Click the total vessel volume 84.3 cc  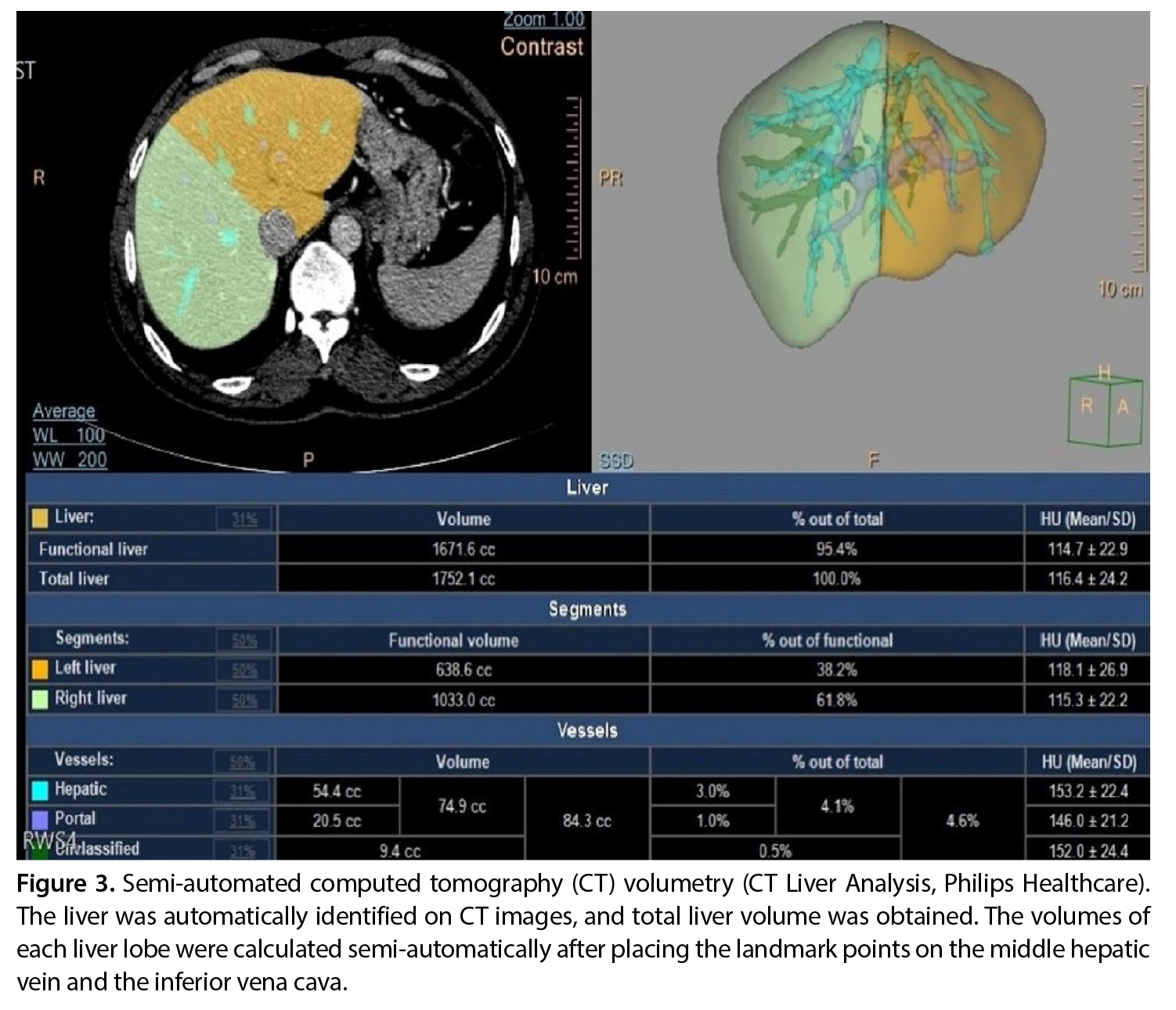pyautogui.click(x=587, y=821)
